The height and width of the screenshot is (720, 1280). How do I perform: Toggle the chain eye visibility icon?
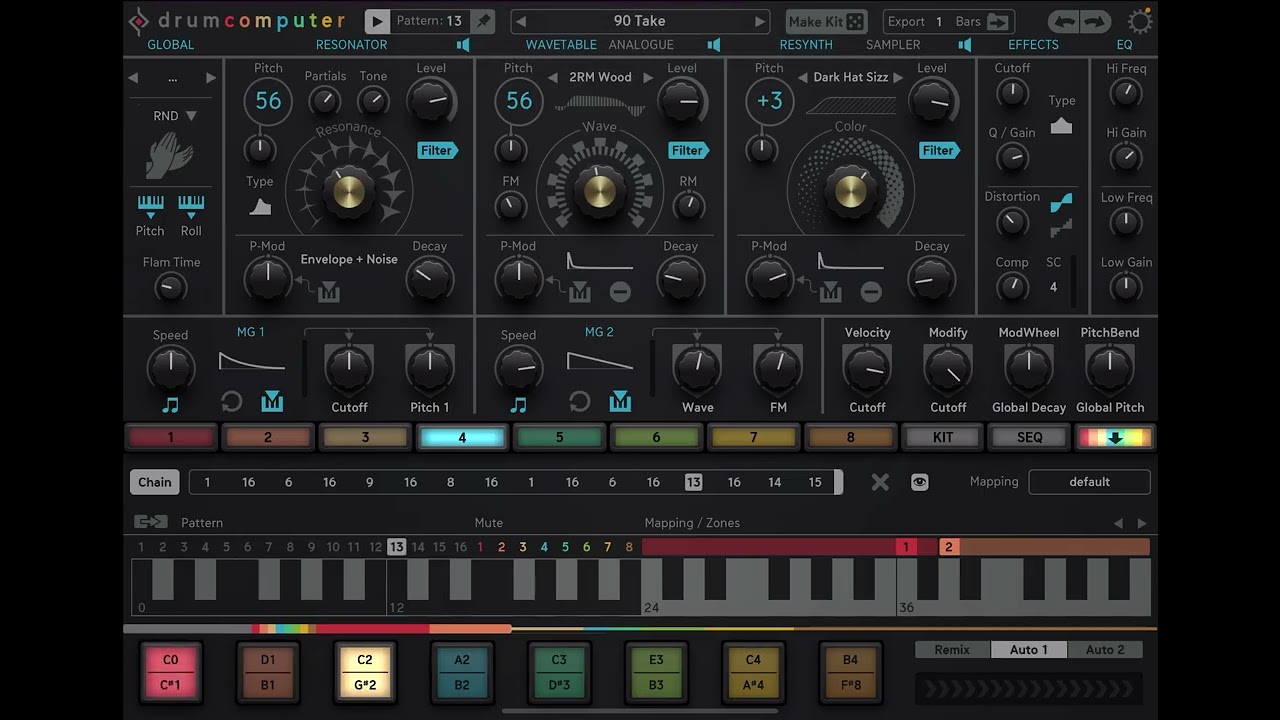920,482
